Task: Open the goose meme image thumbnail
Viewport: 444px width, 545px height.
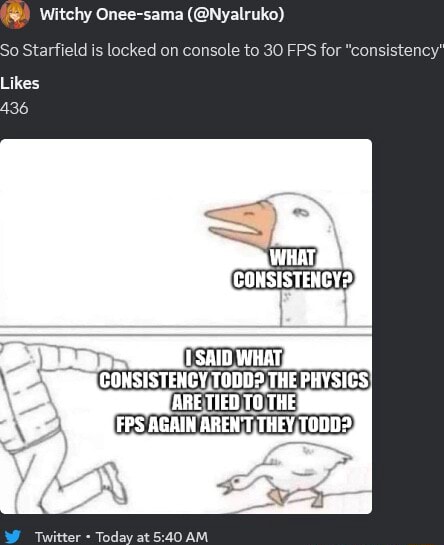Action: pyautogui.click(x=186, y=326)
